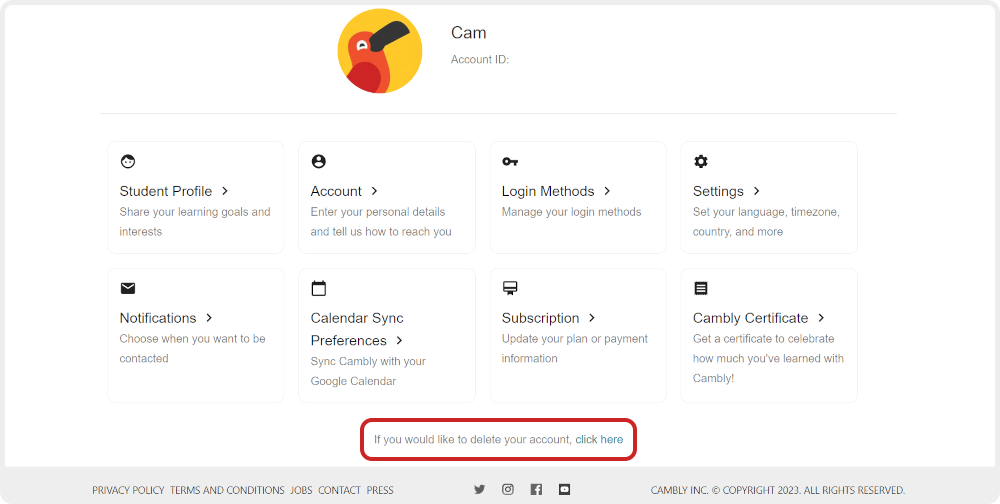Open Cambly's Instagram page from footer
Screen dimensions: 1000x504
point(508,490)
